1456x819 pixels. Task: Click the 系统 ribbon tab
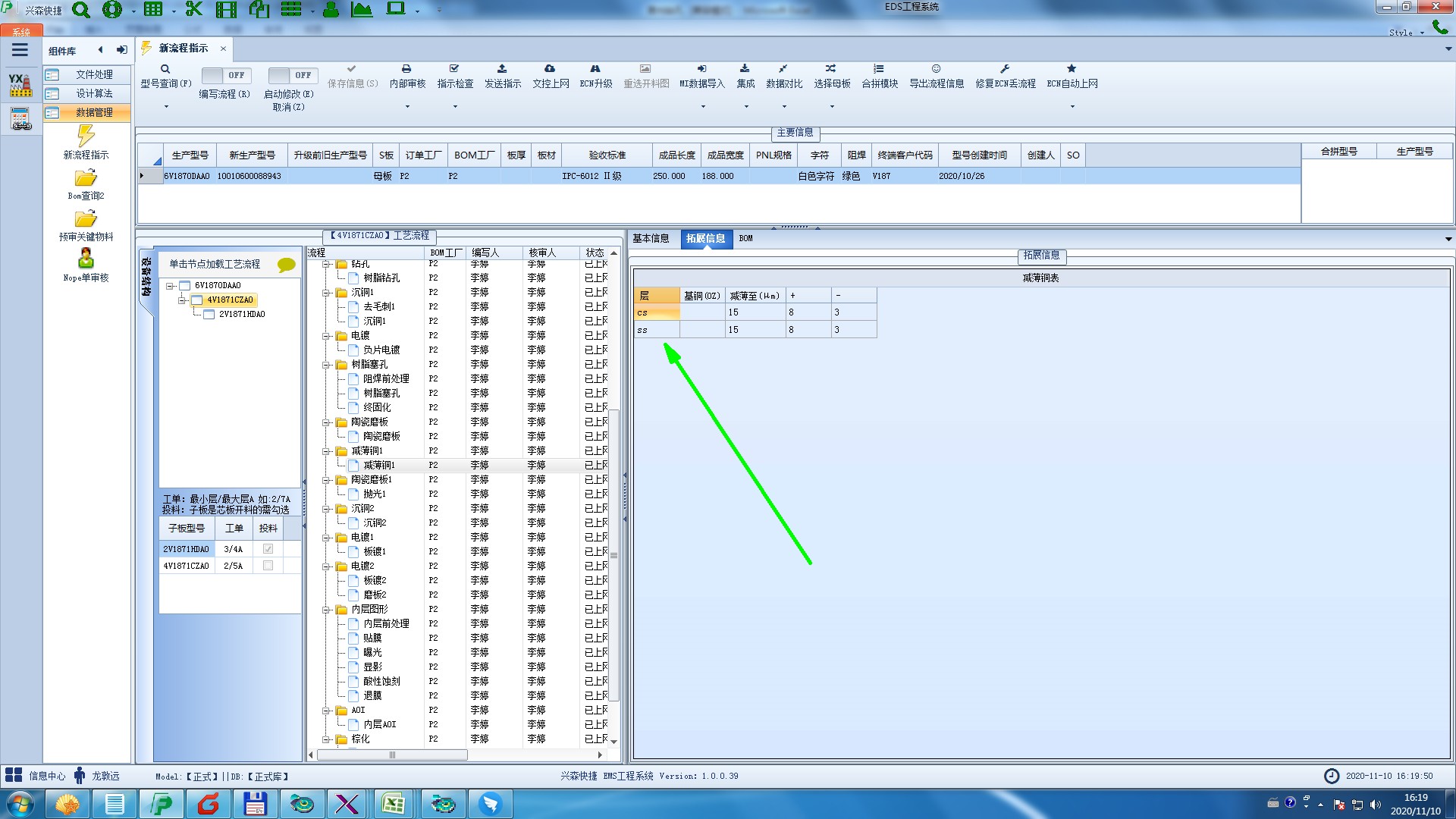point(21,32)
